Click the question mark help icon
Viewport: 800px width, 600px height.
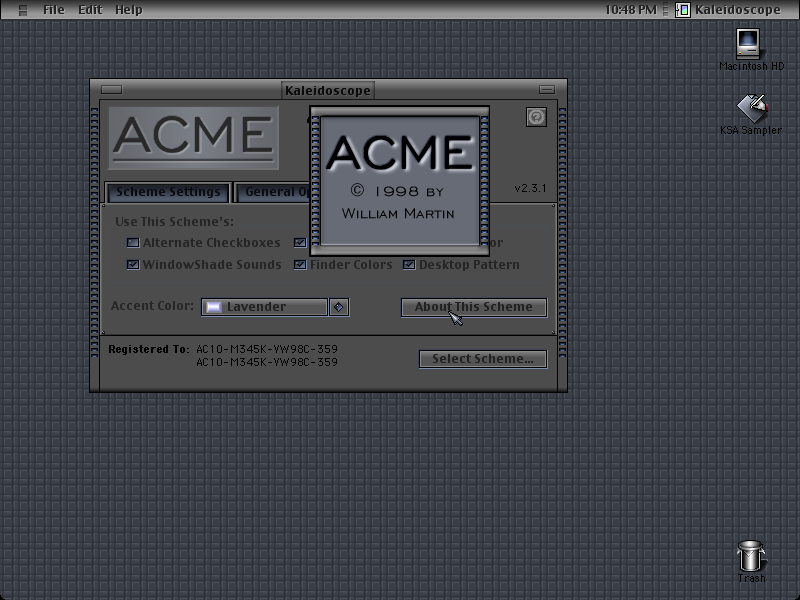tap(536, 117)
